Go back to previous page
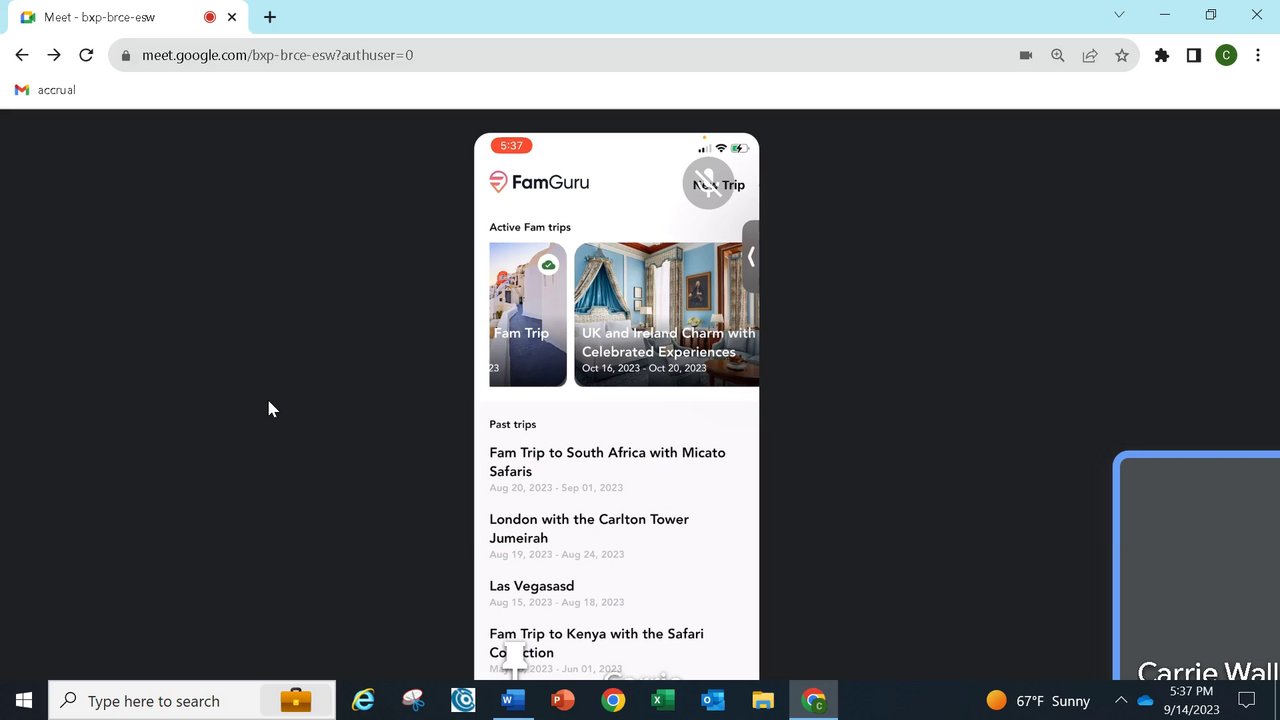1280x720 pixels. [22, 55]
